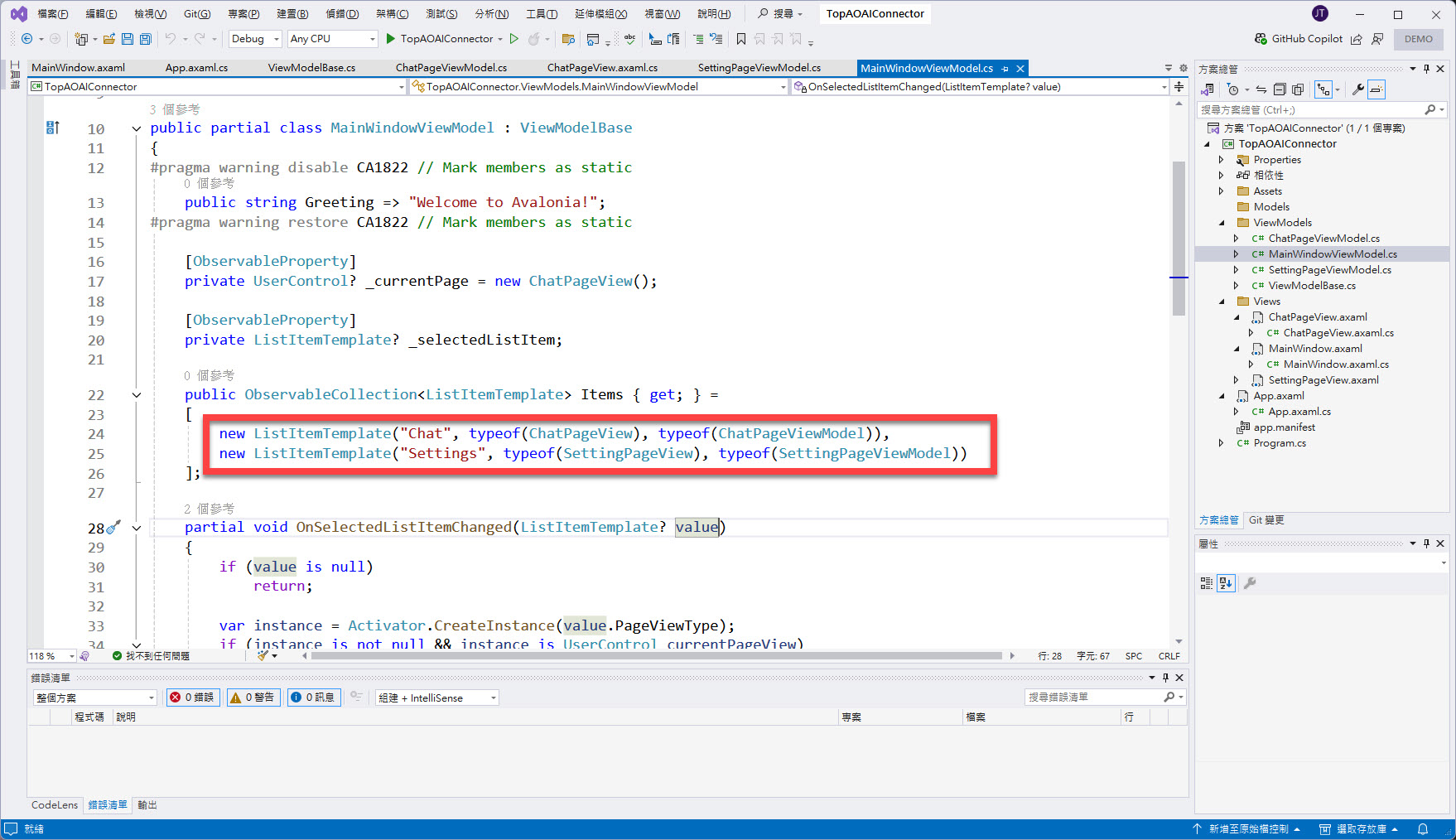Screen dimensions: 1456x840
Task: Toggle Preview Selected Items in Solution Explorer
Action: (x=1376, y=89)
